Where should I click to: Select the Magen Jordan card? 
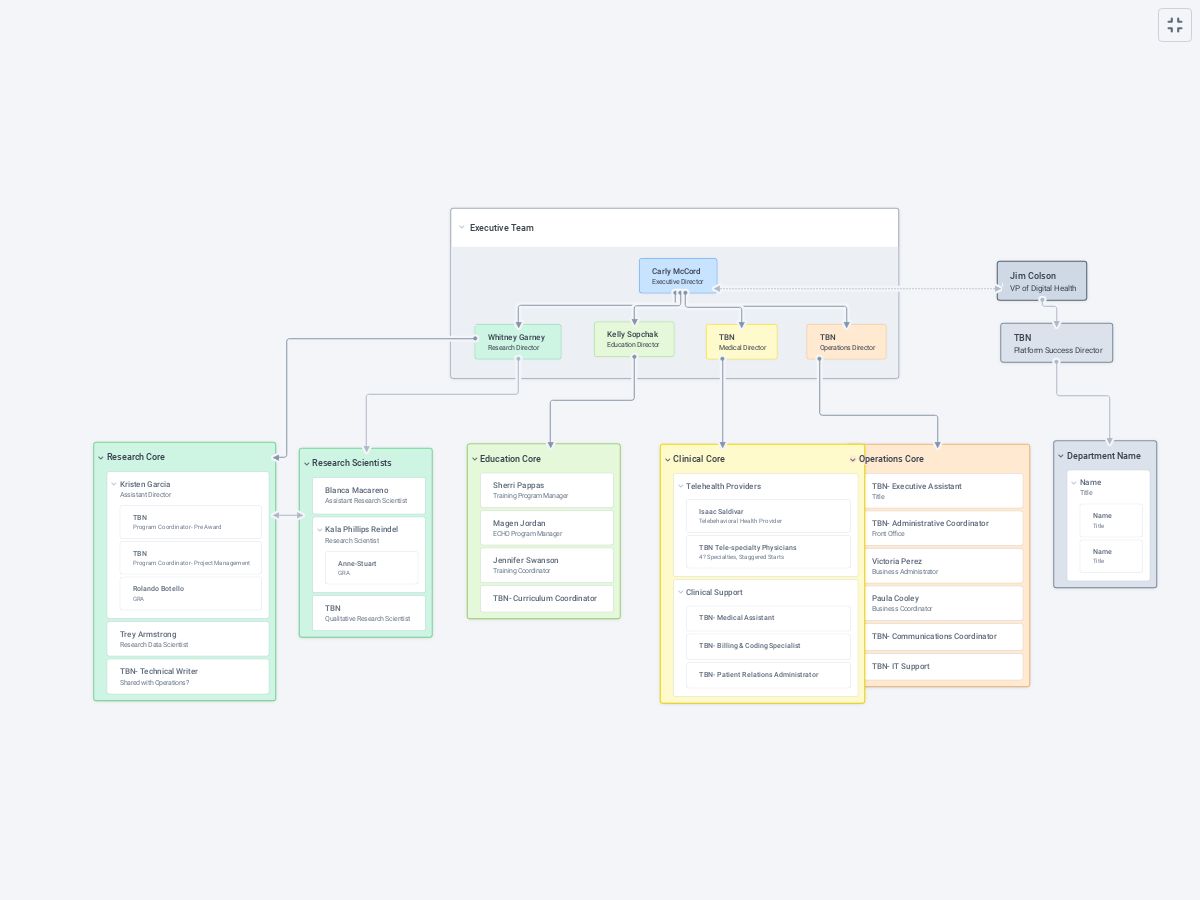[x=547, y=527]
